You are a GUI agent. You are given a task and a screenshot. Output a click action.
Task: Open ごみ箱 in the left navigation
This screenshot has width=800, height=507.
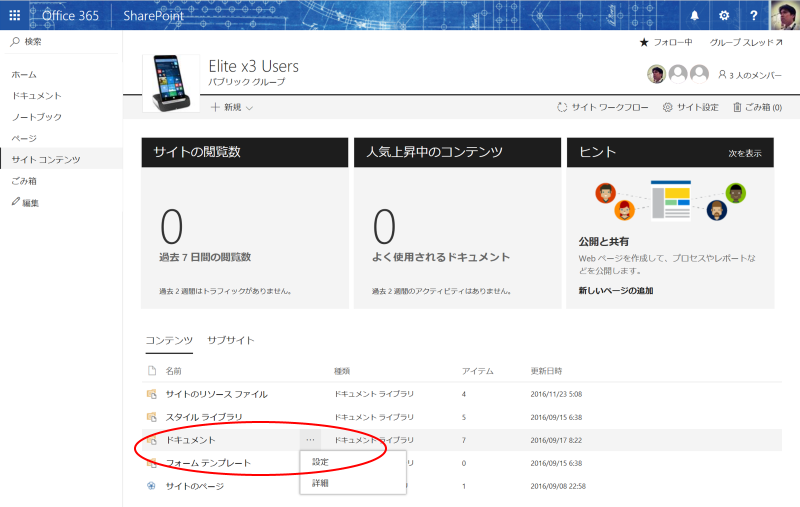(x=24, y=181)
